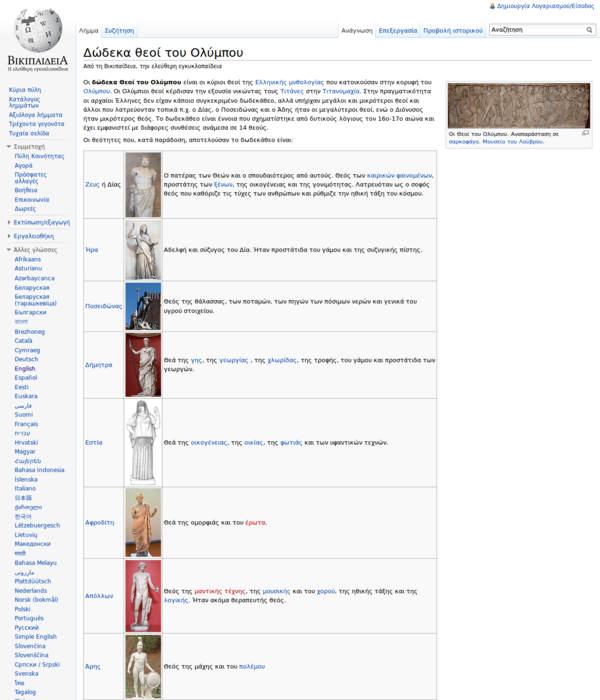This screenshot has width=600, height=700.
Task: Follow the Απόλλων link in table
Action: (99, 596)
